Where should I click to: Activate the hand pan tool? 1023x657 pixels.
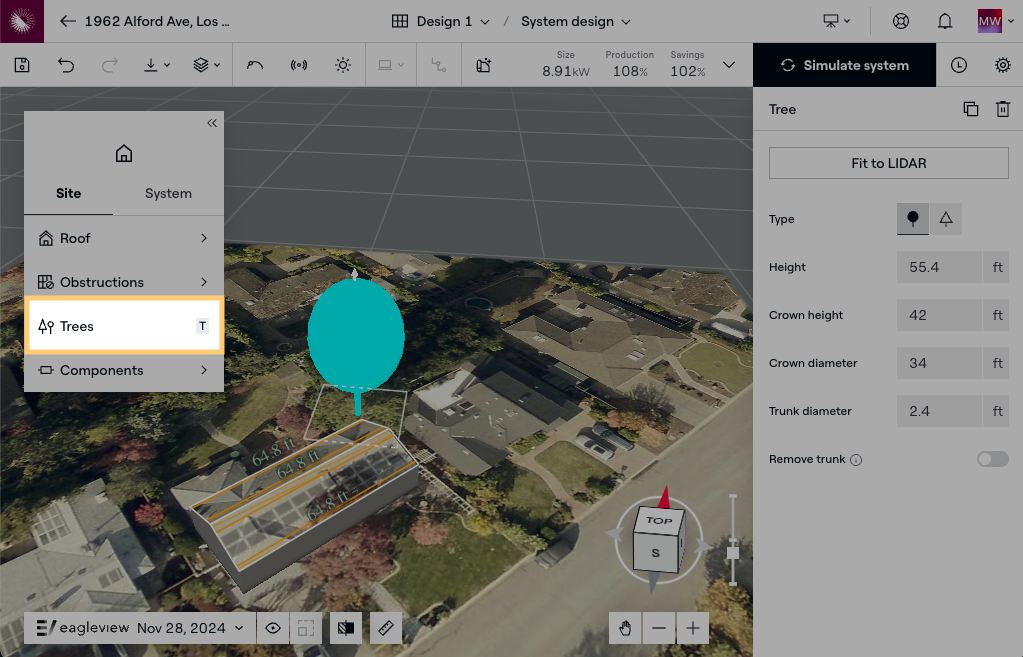(625, 628)
